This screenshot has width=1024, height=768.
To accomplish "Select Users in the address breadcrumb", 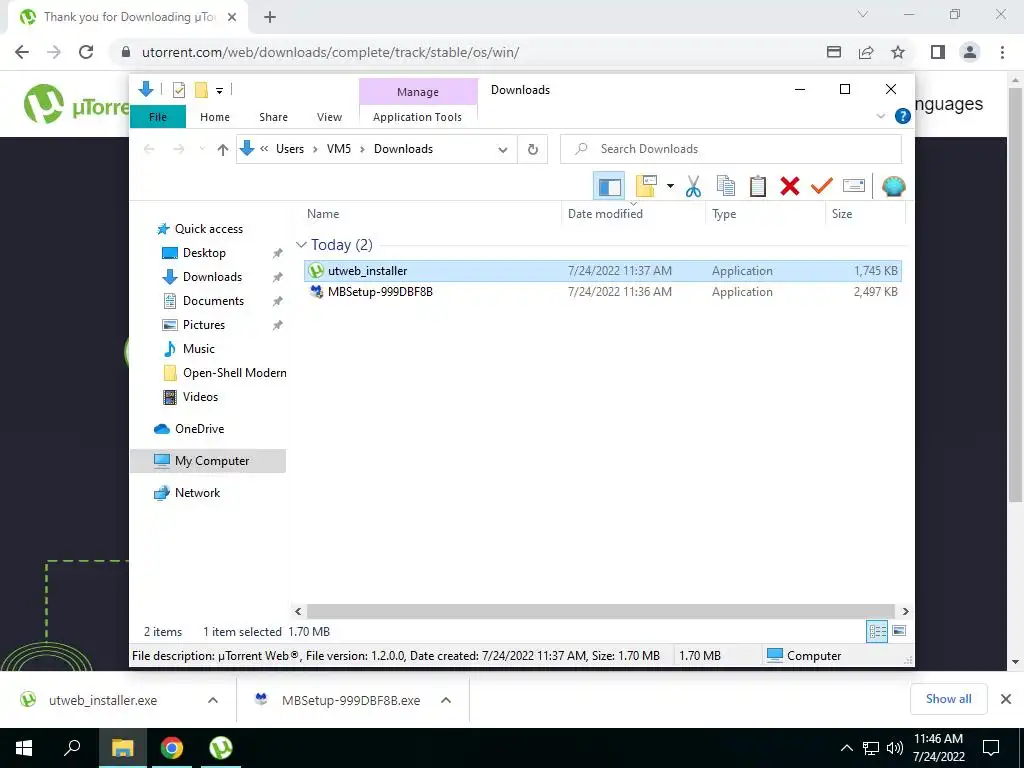I will click(x=290, y=149).
